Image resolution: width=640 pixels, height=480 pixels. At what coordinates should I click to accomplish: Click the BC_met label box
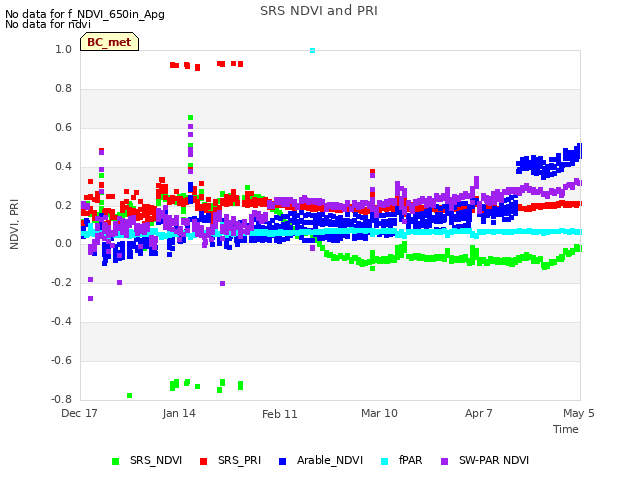point(109,42)
